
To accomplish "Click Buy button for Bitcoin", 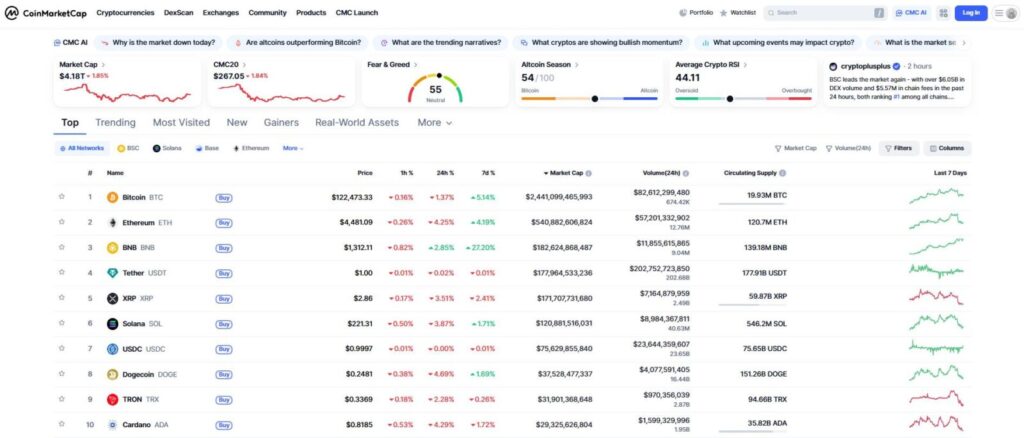I will click(x=223, y=197).
